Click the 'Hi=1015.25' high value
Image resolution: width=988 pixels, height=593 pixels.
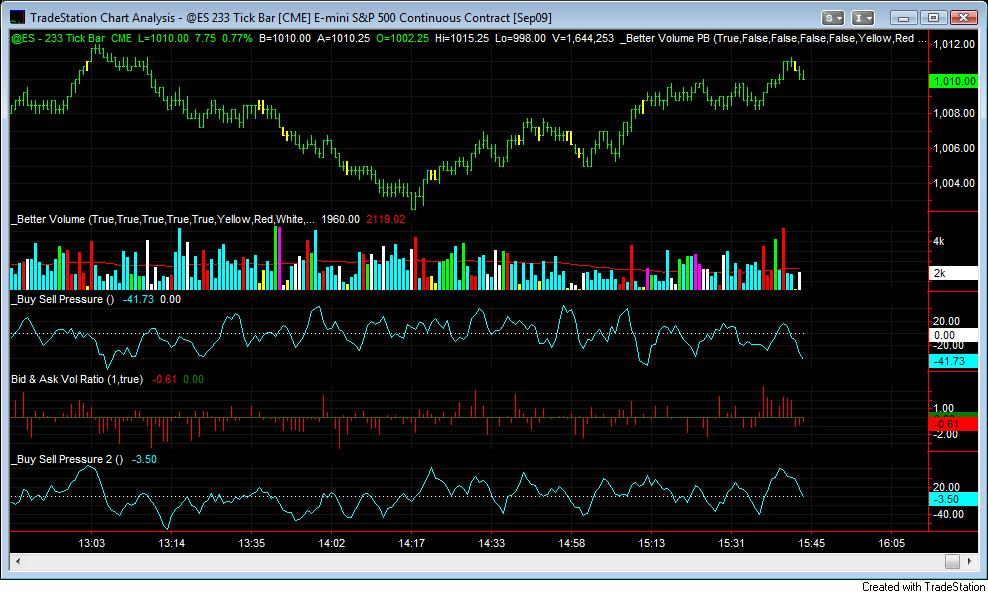pos(462,38)
